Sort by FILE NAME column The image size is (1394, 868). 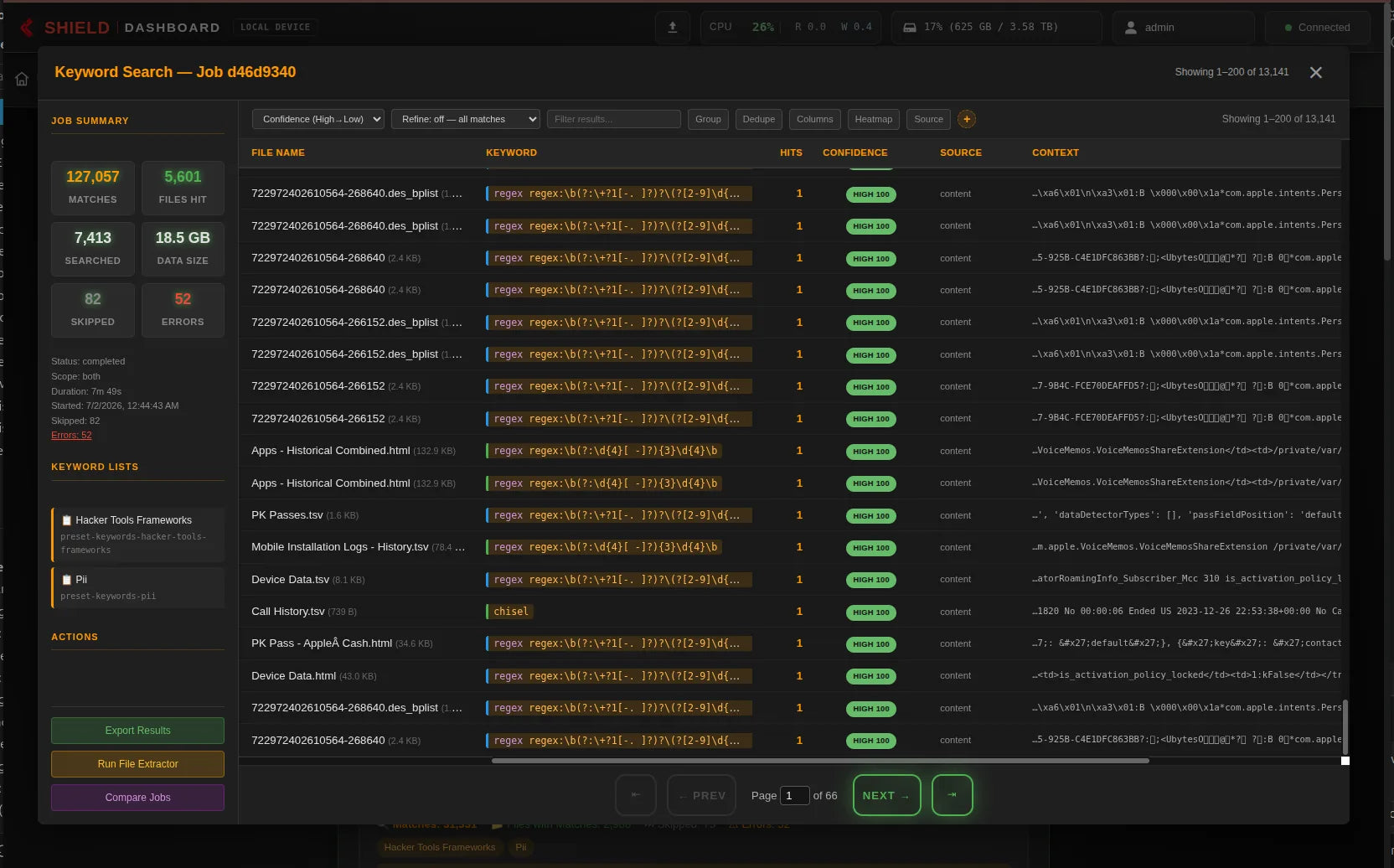(278, 152)
